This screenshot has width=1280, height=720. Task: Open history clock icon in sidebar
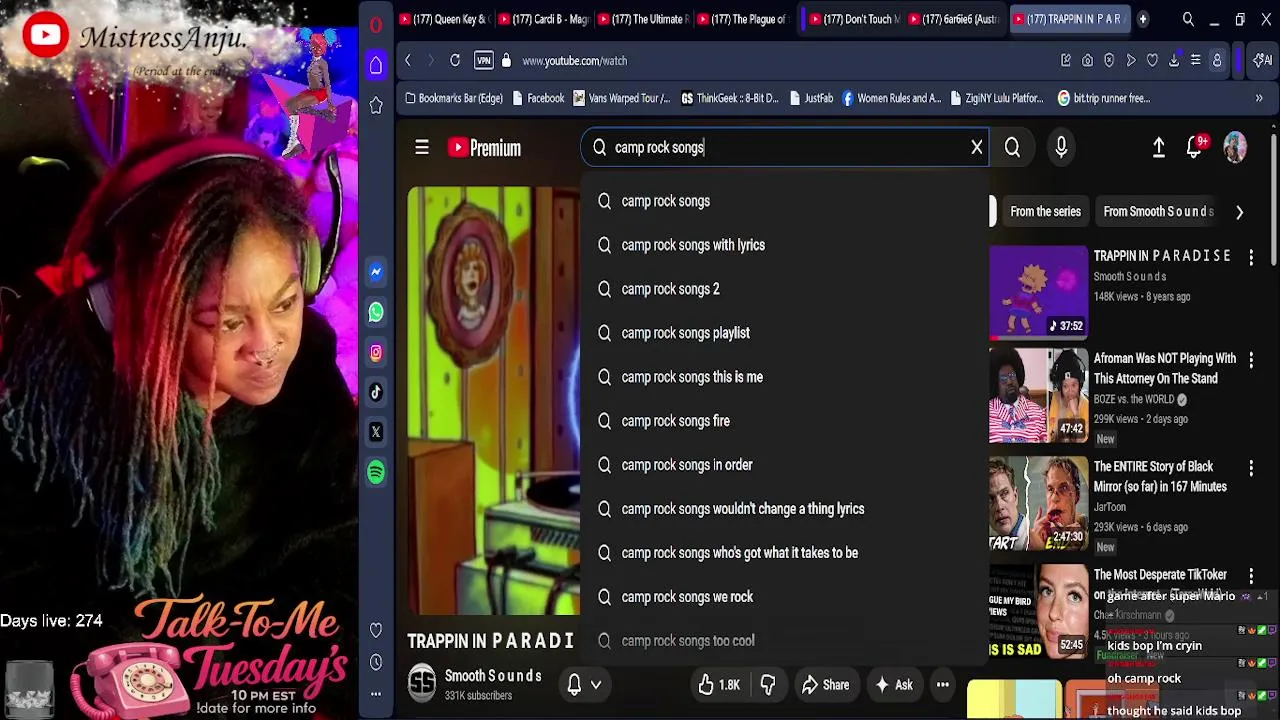pos(376,662)
